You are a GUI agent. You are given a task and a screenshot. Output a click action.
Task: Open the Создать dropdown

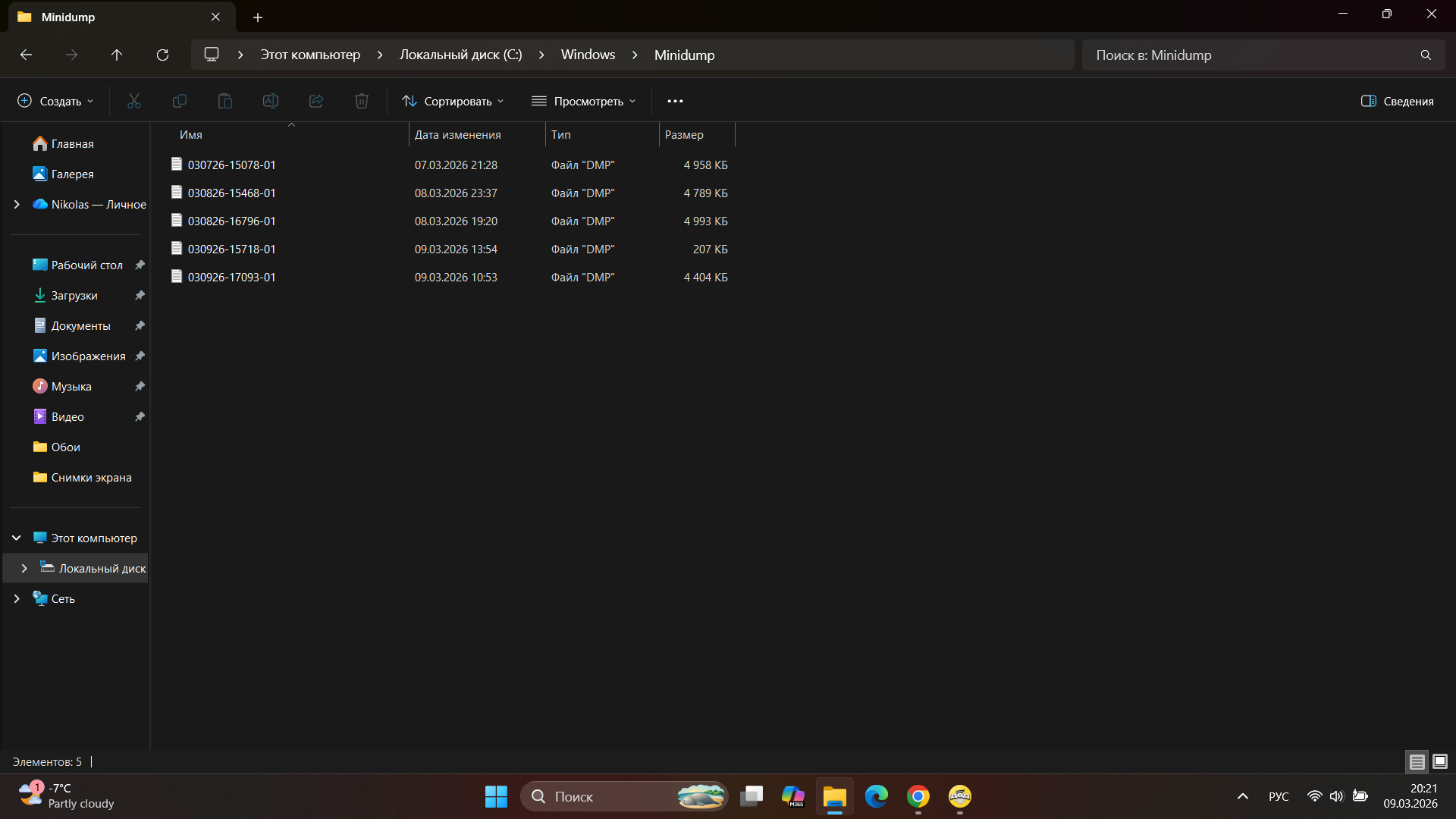pos(56,101)
